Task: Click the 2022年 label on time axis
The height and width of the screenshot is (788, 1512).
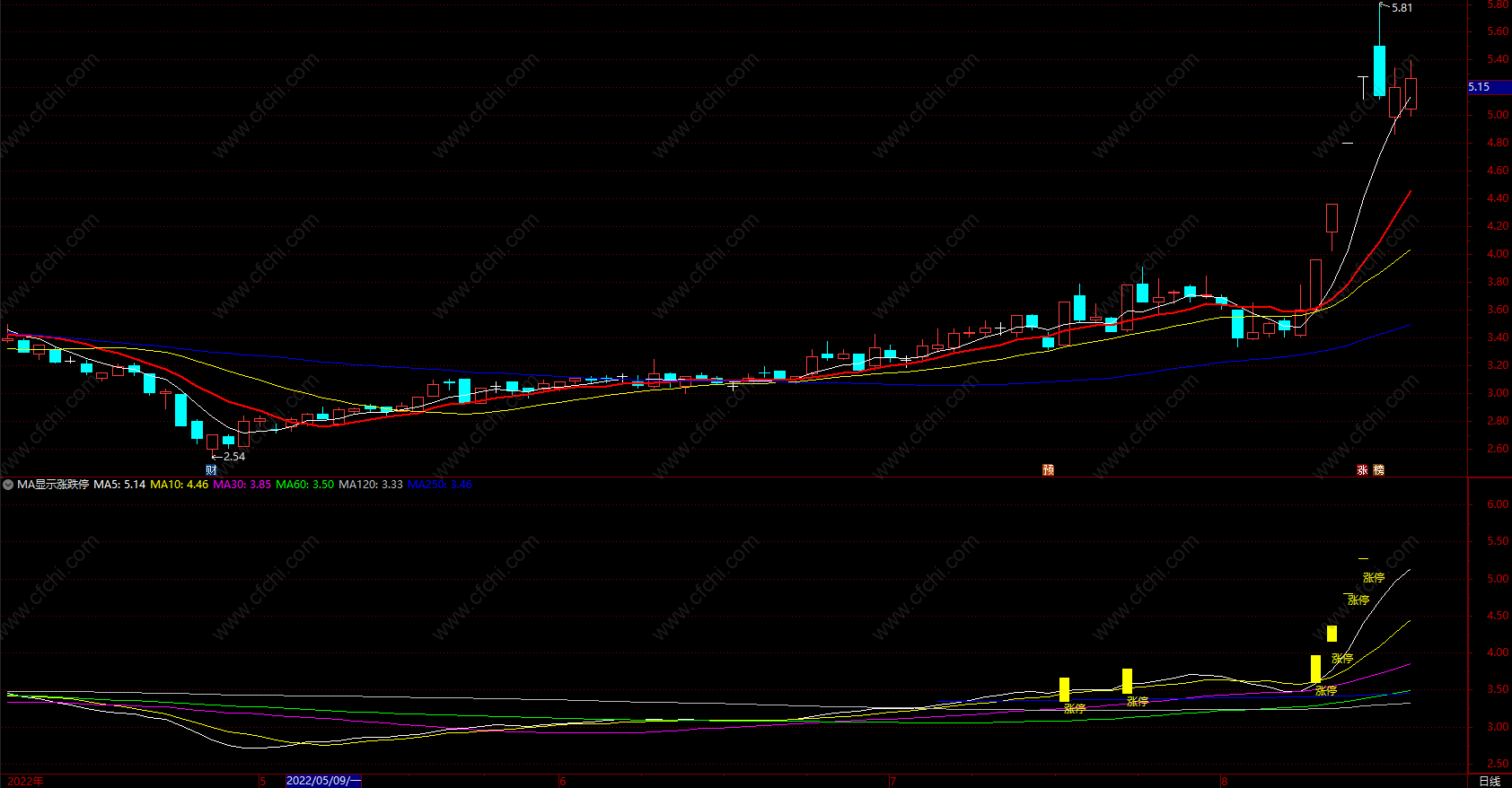Action: click(x=25, y=781)
